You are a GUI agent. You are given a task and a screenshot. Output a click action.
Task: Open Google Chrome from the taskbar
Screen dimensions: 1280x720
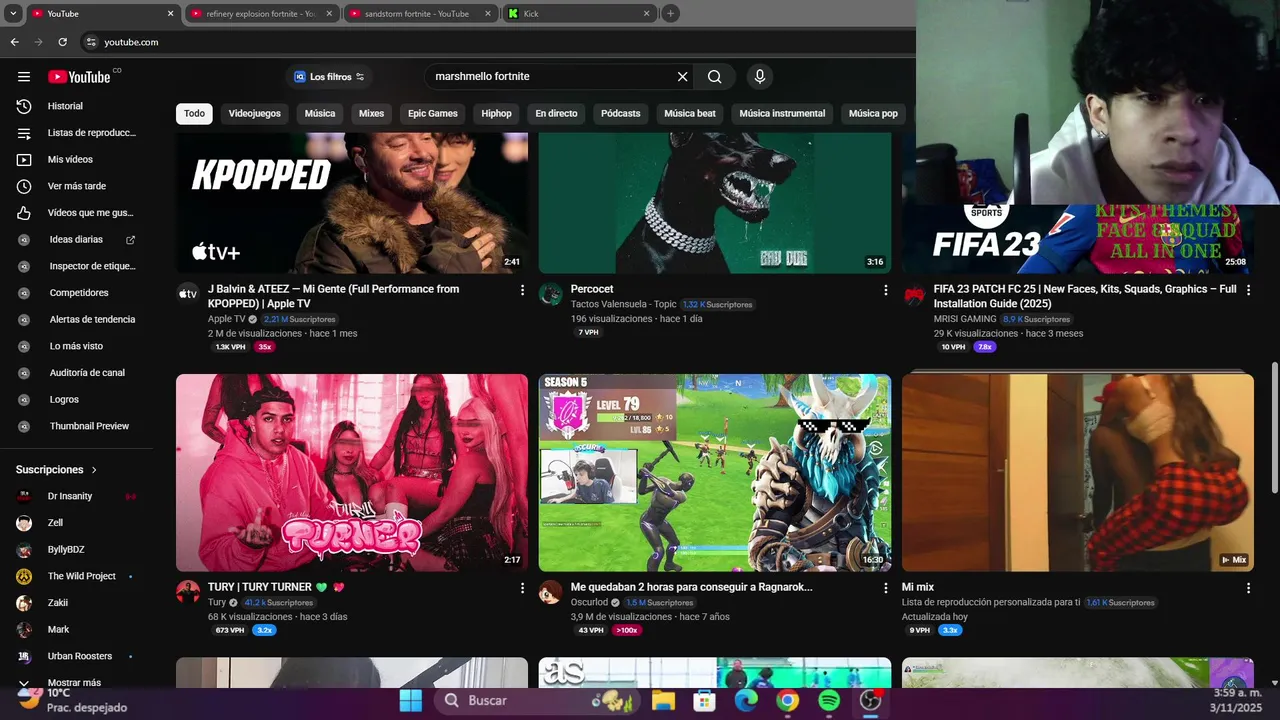point(788,701)
